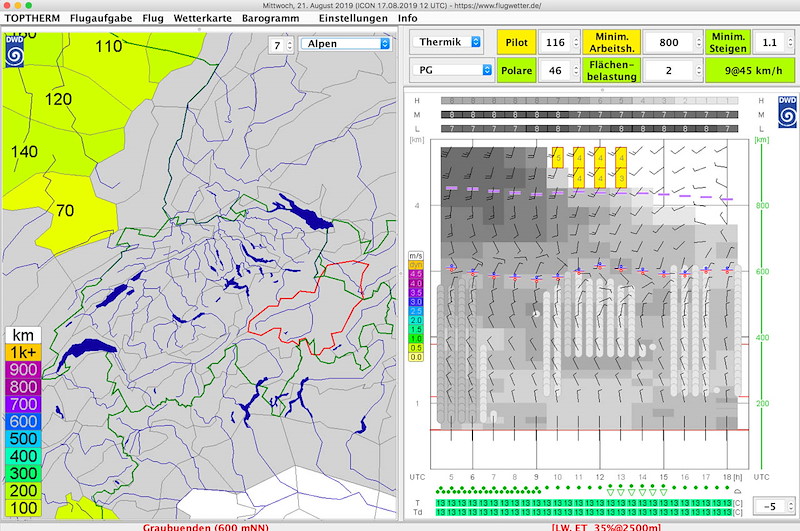Click the 900 km legend swatch
This screenshot has width=800, height=531.
[x=23, y=369]
